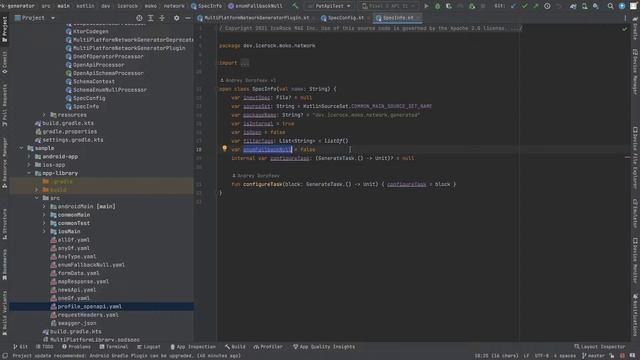Push commits with the Git arrow icon
Image resolution: width=640 pixels, height=360 pixels.
click(536, 6)
